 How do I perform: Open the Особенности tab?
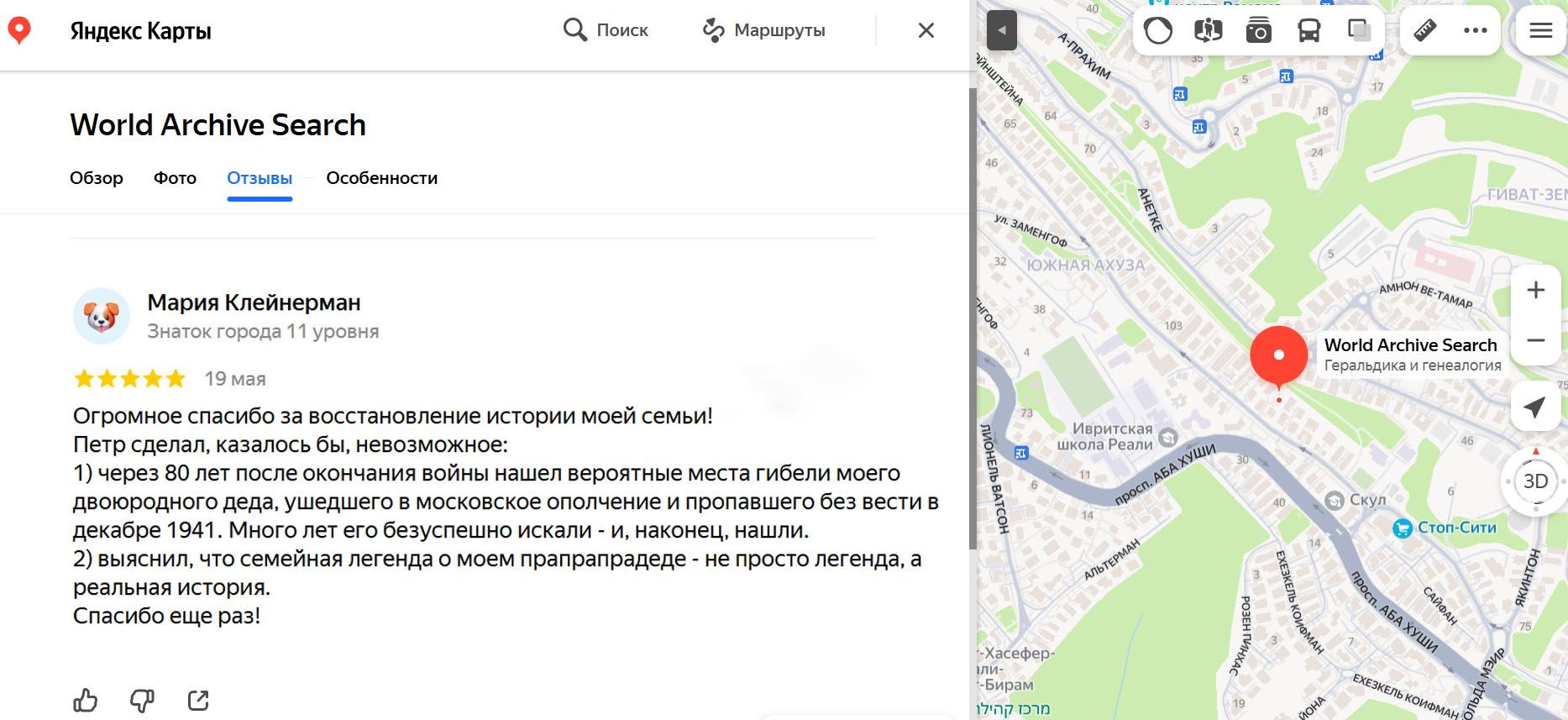381,178
